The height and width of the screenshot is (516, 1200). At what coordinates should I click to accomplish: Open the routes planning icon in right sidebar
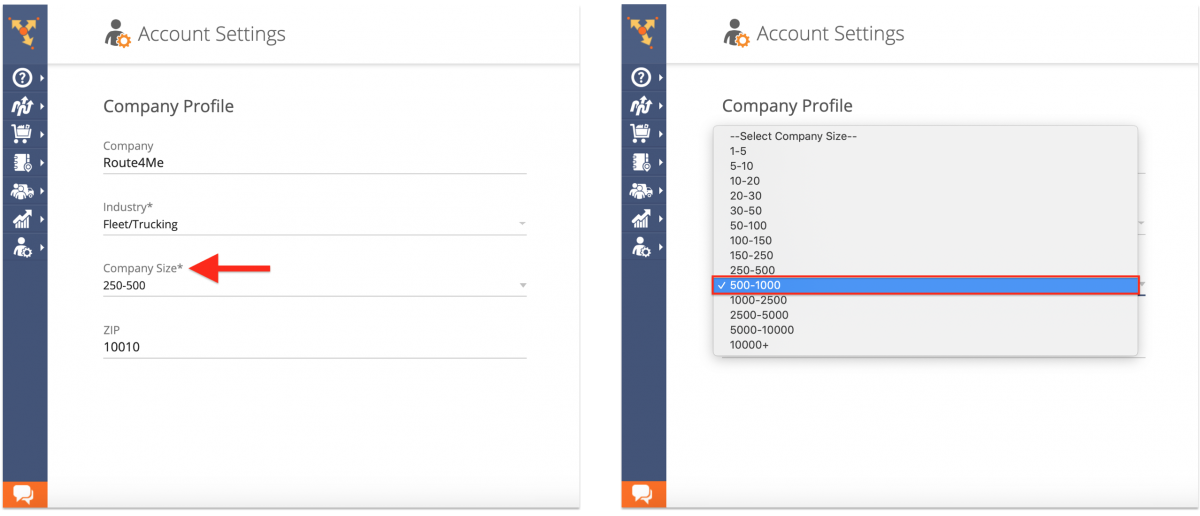click(x=641, y=106)
